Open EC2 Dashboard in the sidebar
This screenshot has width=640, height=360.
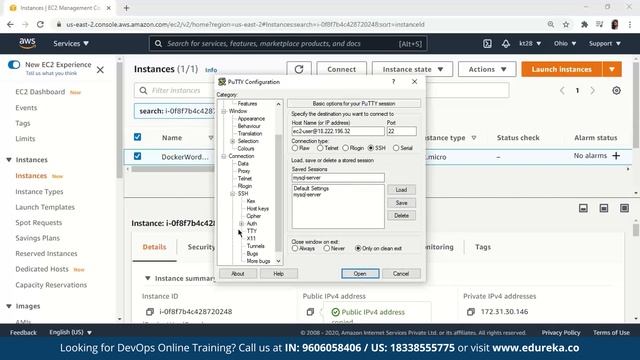(x=40, y=92)
